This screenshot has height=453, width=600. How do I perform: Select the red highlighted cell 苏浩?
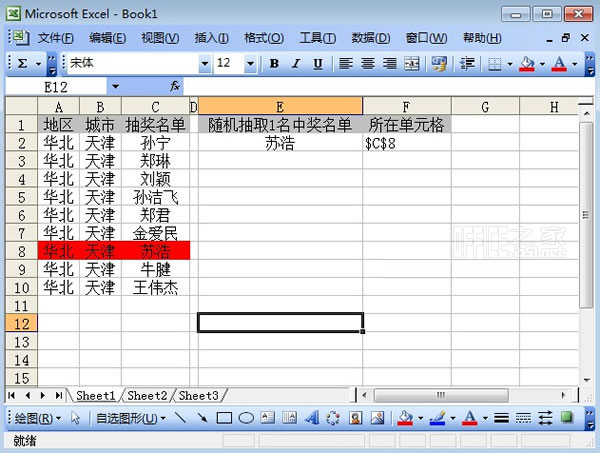(x=155, y=251)
